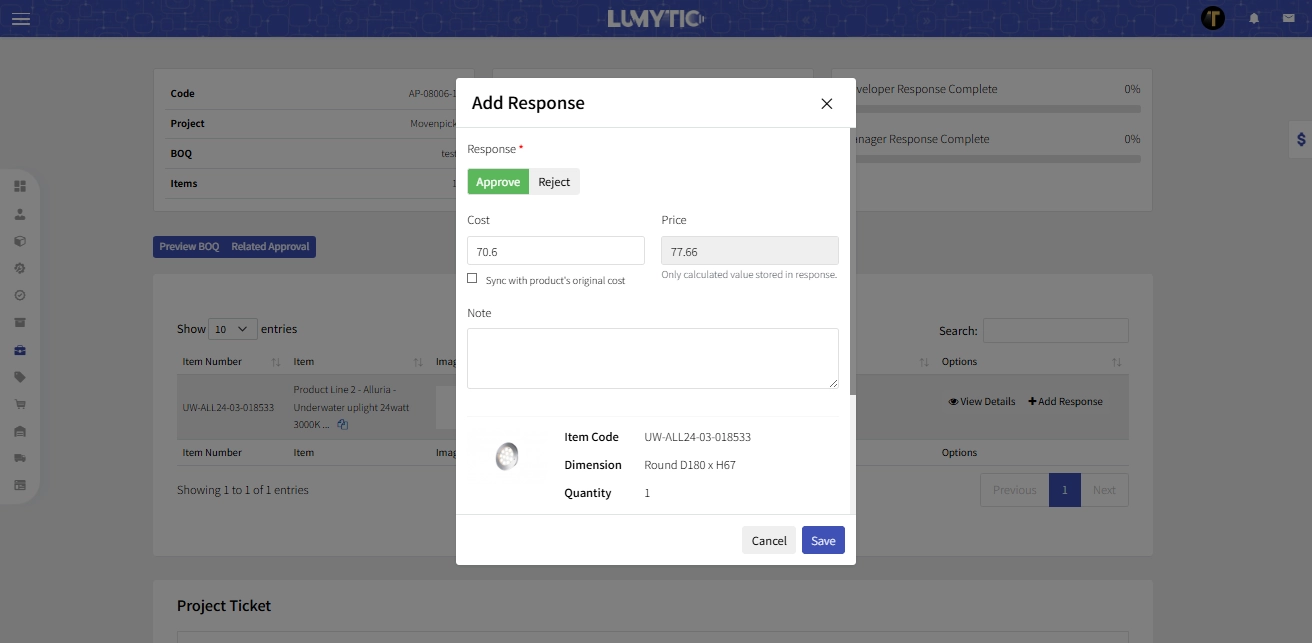This screenshot has height=643, width=1312.
Task: Open the notifications bell in the top bar
Action: coord(1254,18)
